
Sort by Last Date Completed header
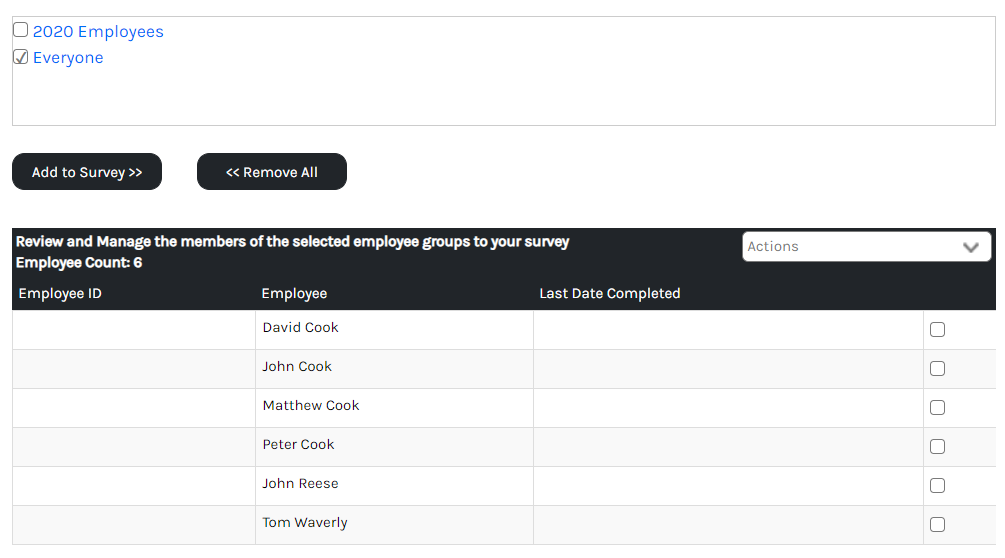tap(609, 294)
